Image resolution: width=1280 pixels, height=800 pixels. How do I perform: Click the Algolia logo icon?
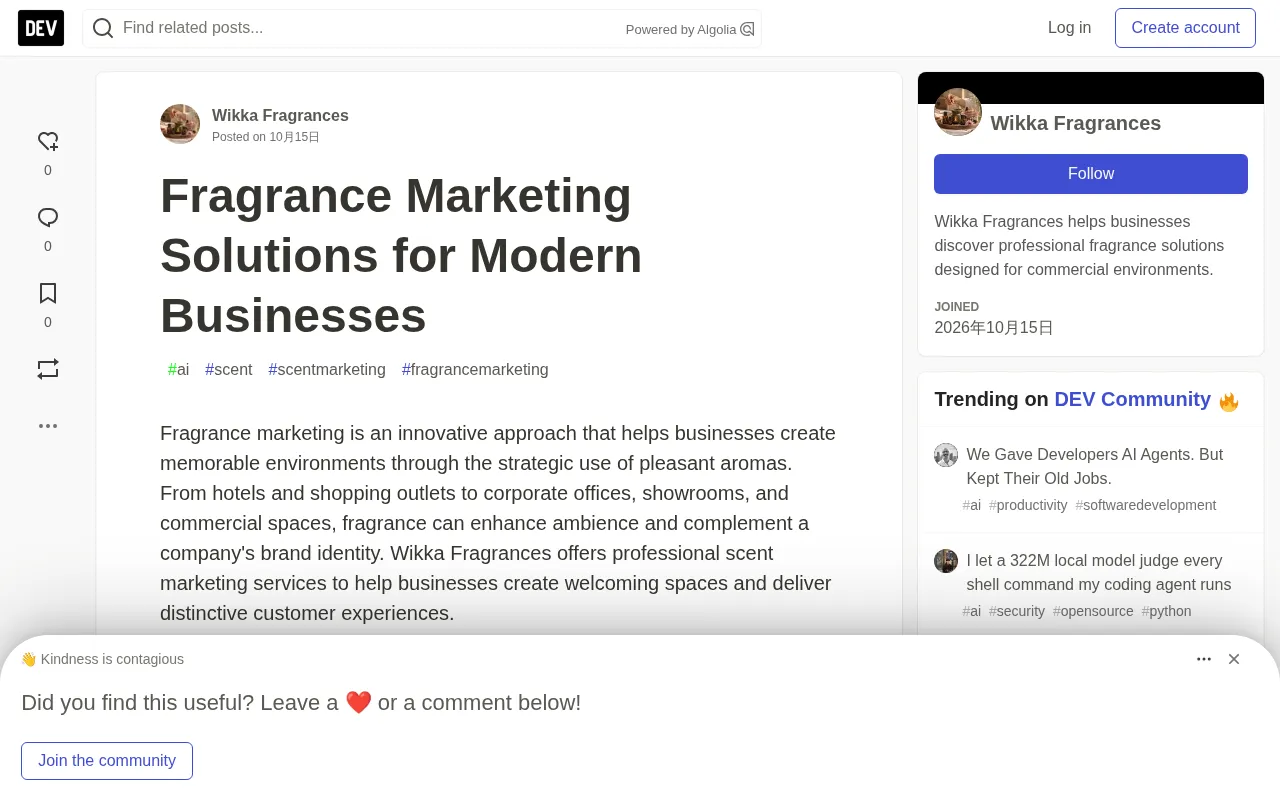coord(747,29)
